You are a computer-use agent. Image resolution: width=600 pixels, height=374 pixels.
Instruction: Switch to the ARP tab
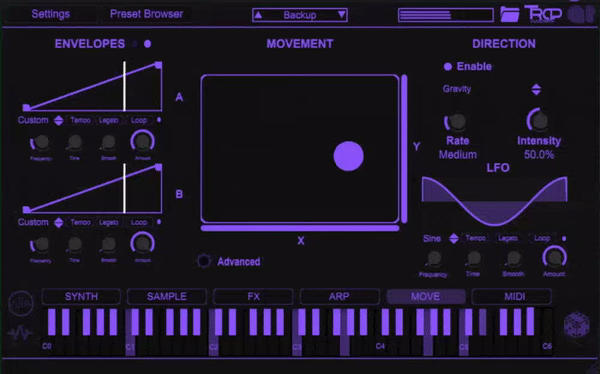(x=339, y=297)
